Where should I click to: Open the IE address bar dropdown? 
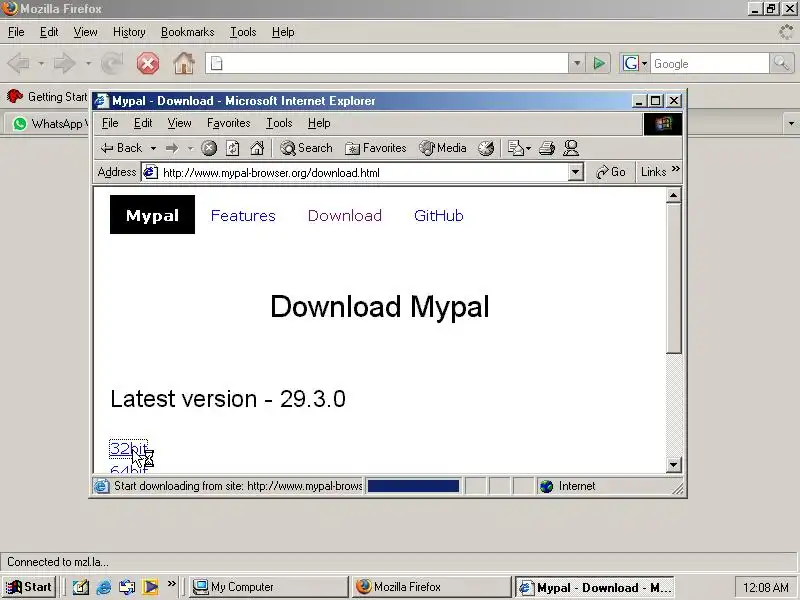pyautogui.click(x=576, y=172)
